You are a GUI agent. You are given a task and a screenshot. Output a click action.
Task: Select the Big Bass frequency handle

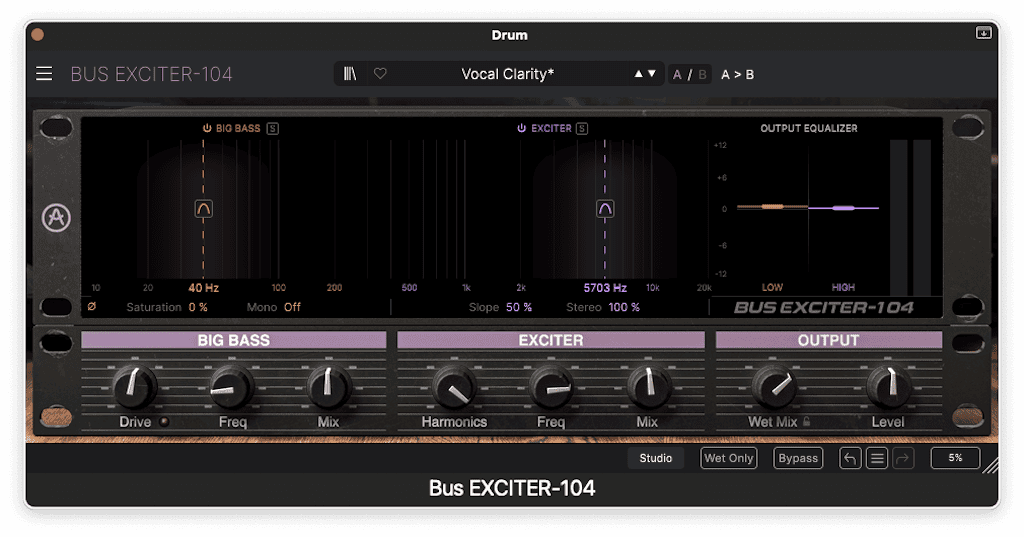tap(204, 209)
